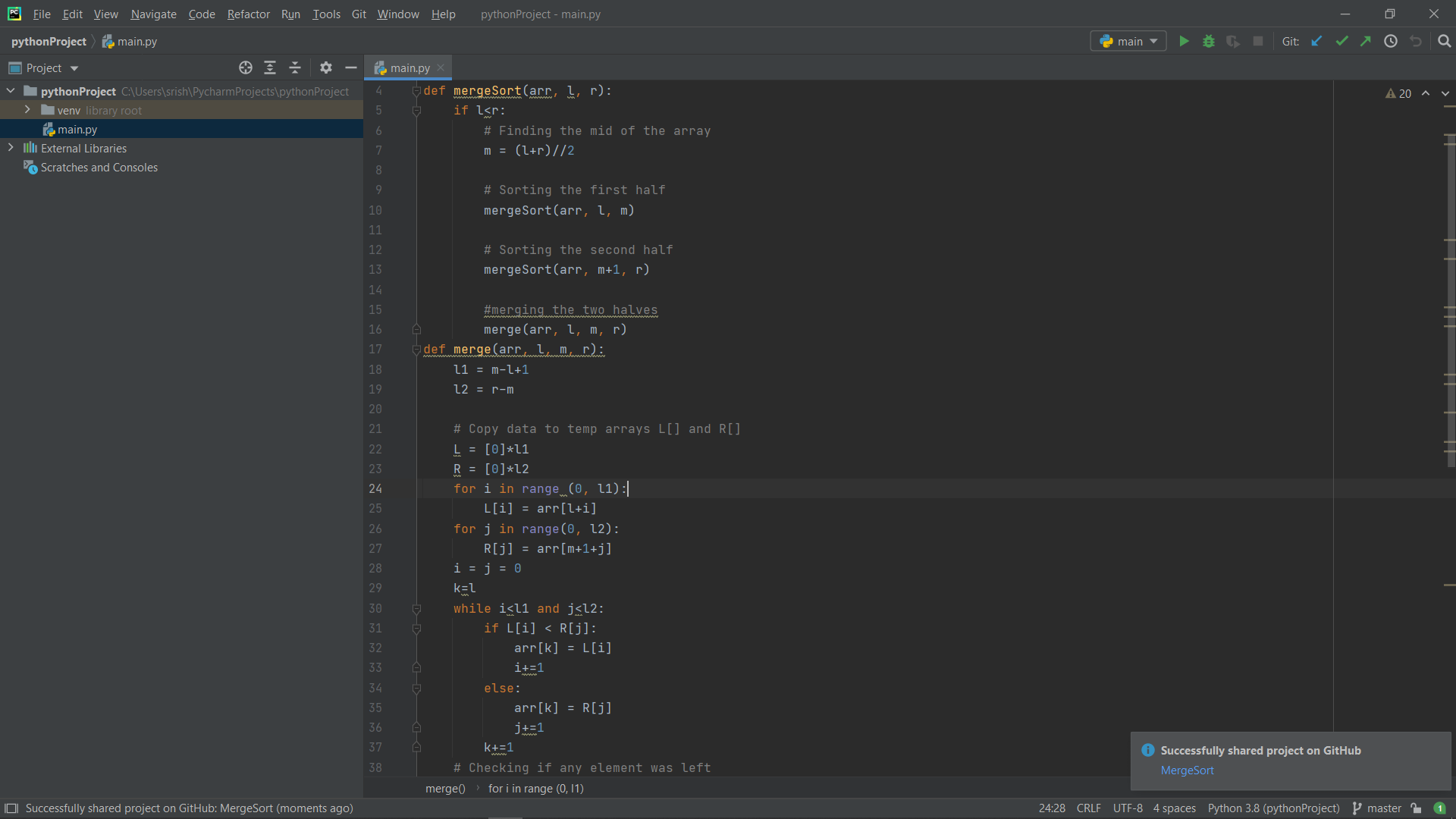Screen dimensions: 1456x819
Task: Run the main configuration with play button
Action: tap(1184, 42)
